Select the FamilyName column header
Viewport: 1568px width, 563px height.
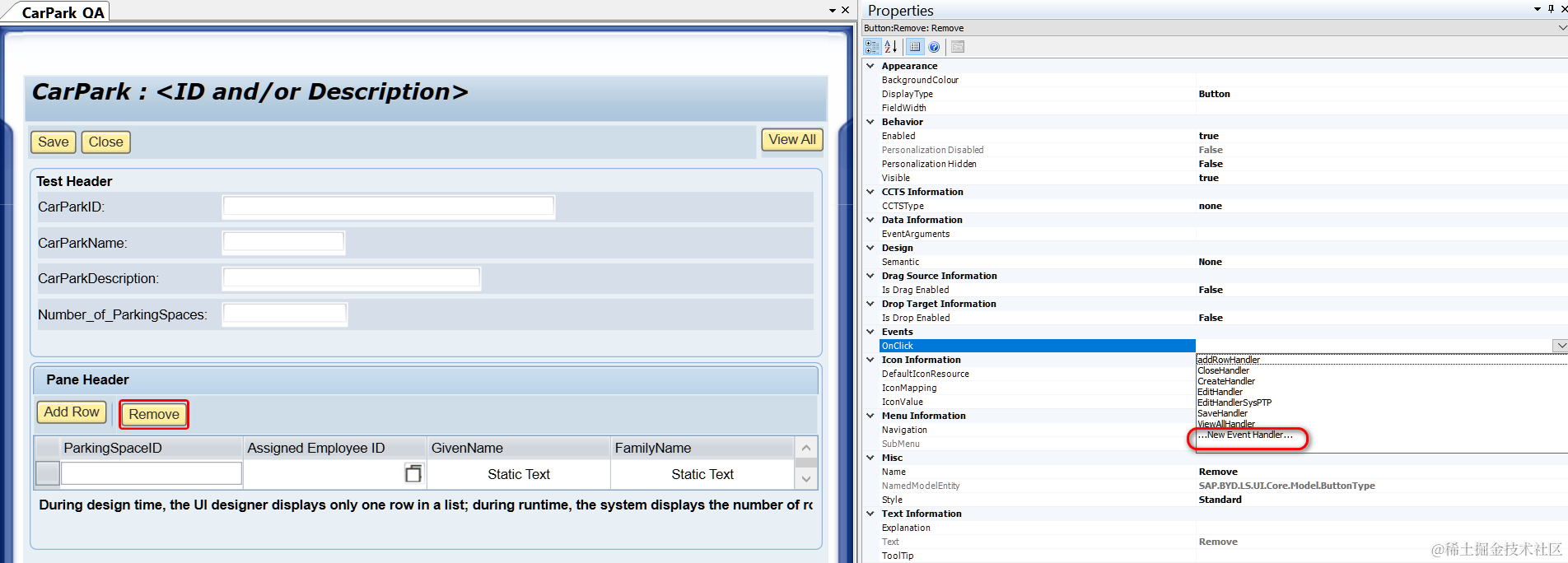pos(702,448)
